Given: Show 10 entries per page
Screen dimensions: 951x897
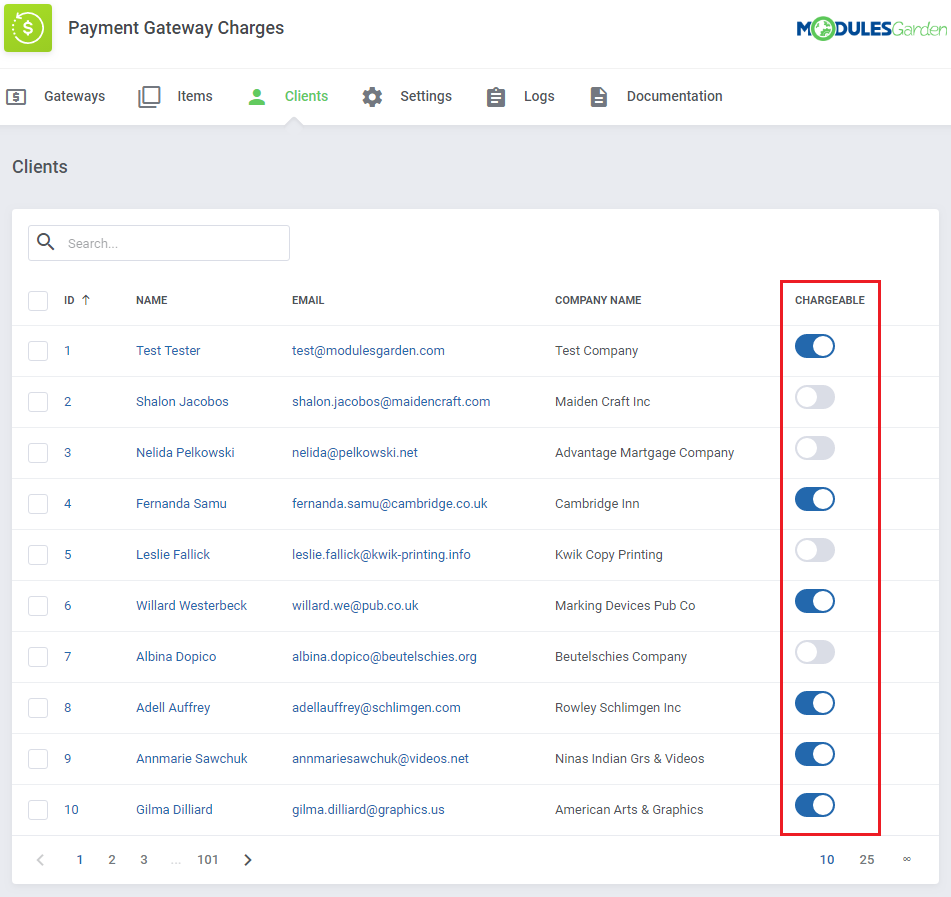Looking at the screenshot, I should (x=827, y=859).
